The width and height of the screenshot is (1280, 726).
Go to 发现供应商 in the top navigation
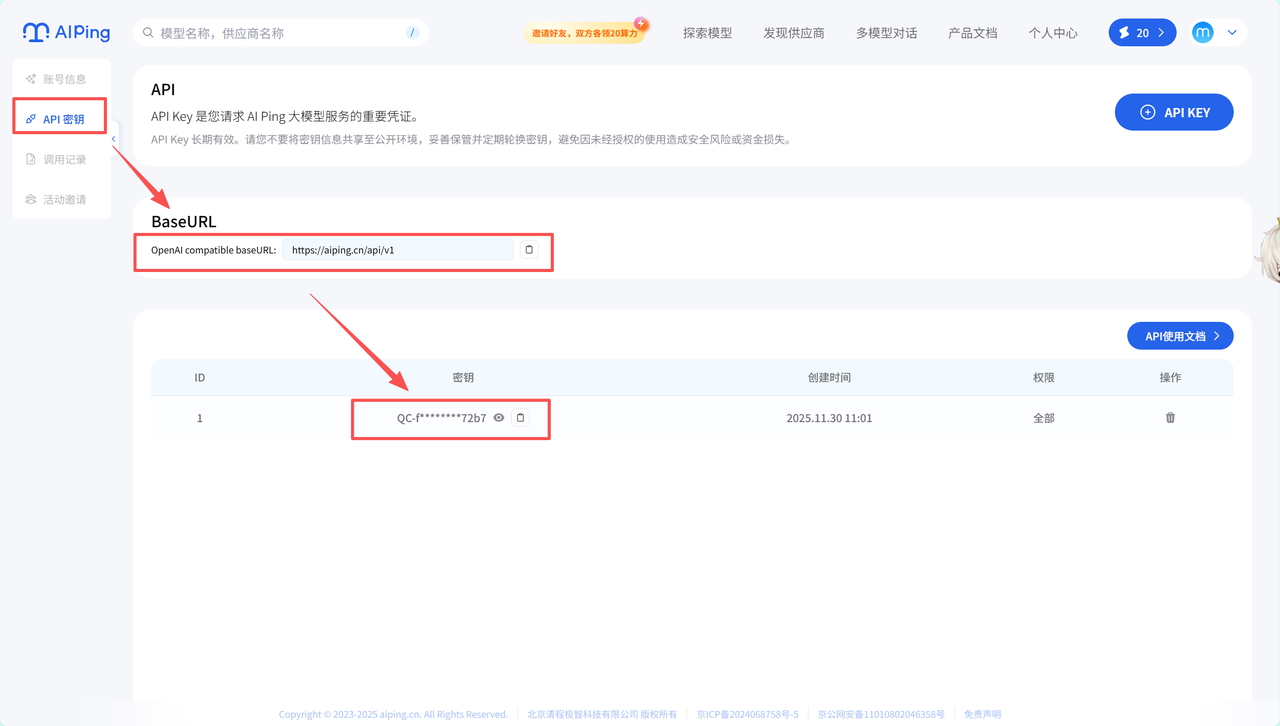(x=794, y=33)
